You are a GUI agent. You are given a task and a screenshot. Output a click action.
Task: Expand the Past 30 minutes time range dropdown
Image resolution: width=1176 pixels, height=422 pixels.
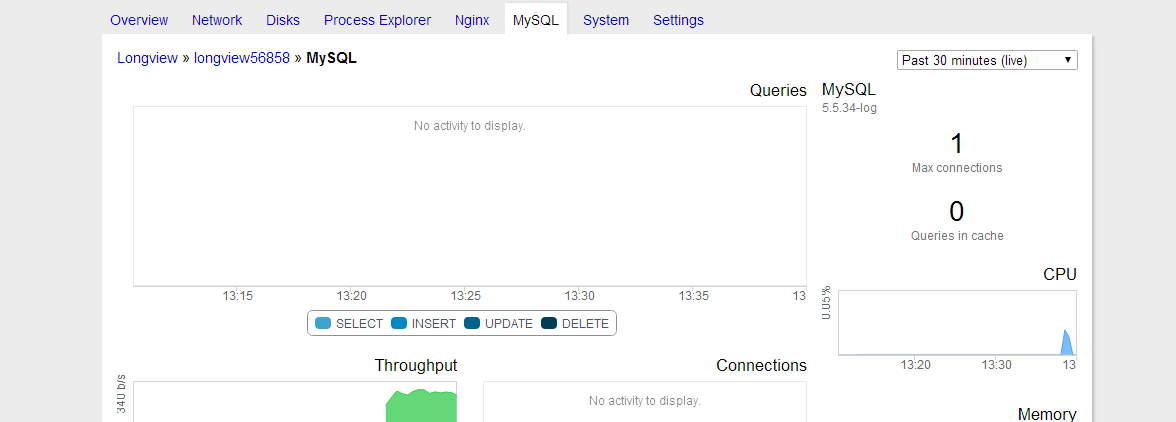click(987, 60)
